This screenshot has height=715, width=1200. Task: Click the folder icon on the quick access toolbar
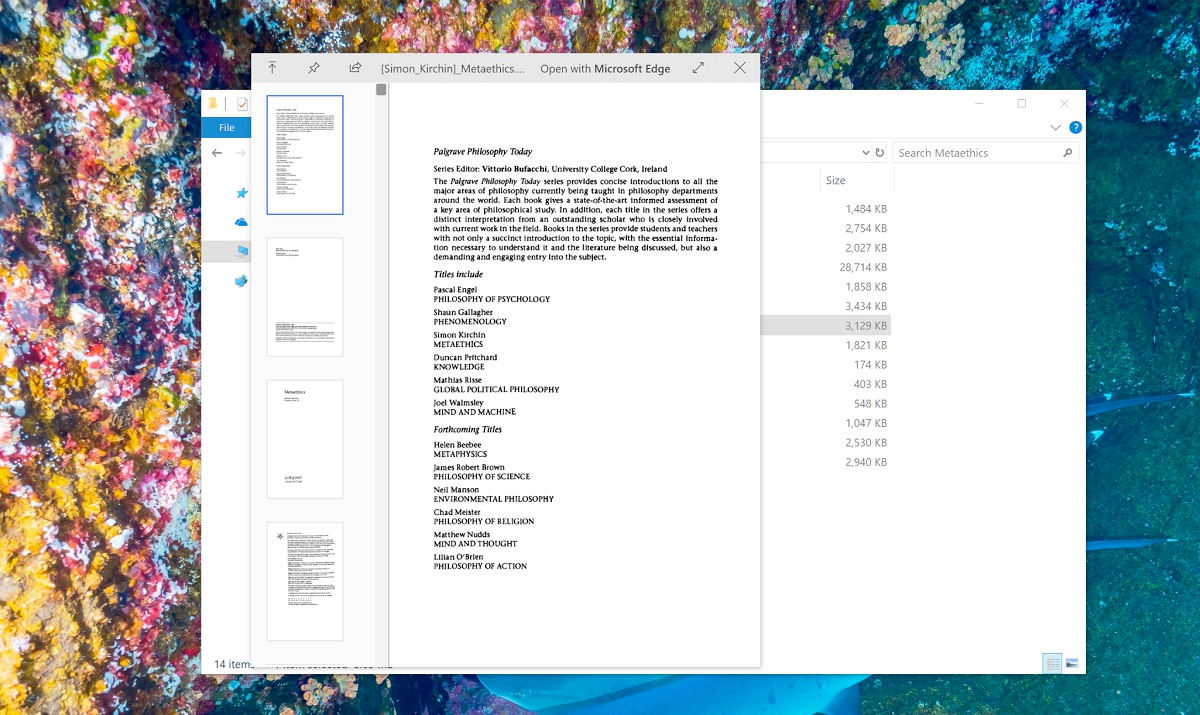click(x=213, y=102)
